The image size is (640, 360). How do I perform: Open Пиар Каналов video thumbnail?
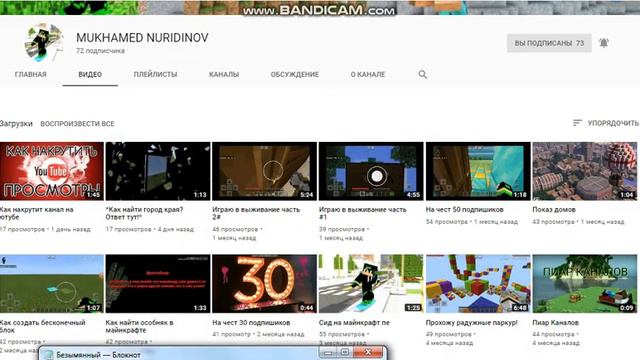click(x=584, y=284)
